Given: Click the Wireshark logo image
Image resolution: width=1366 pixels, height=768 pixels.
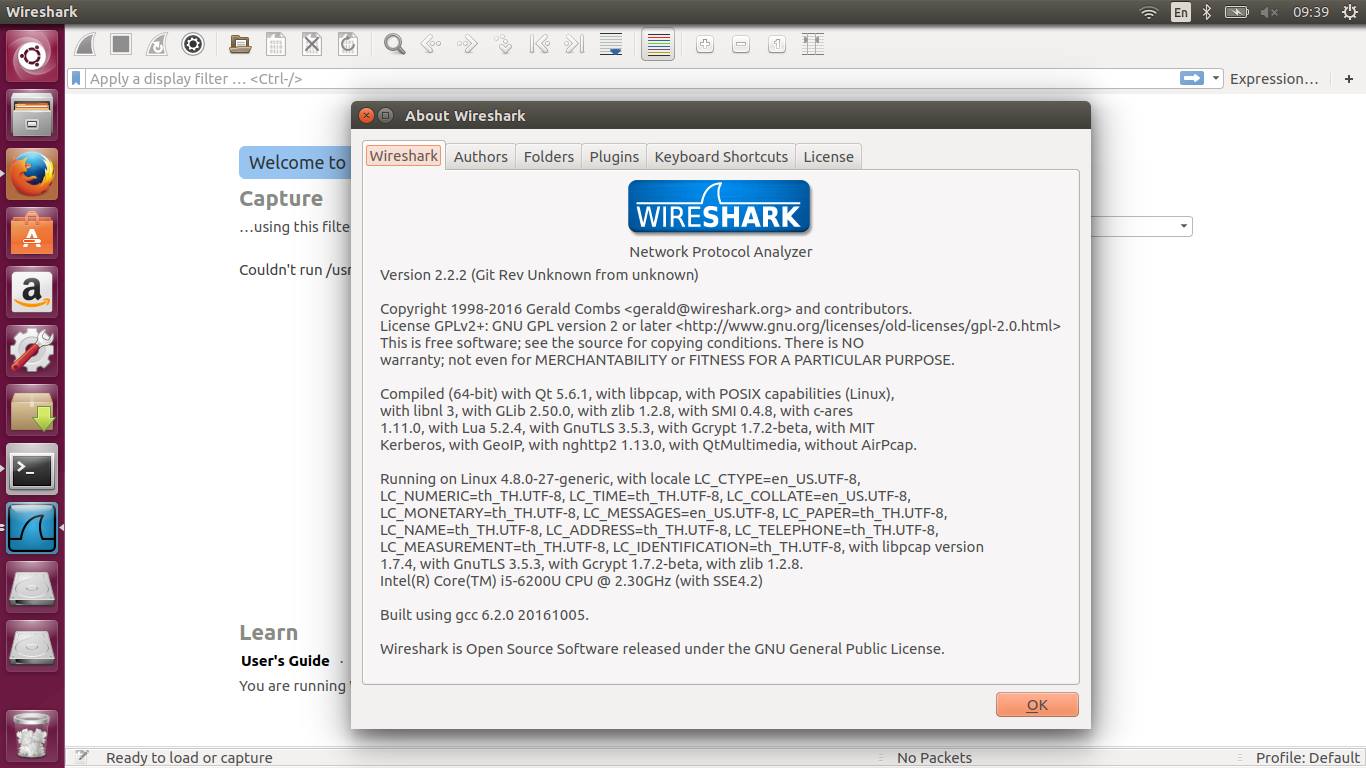Looking at the screenshot, I should pos(719,208).
